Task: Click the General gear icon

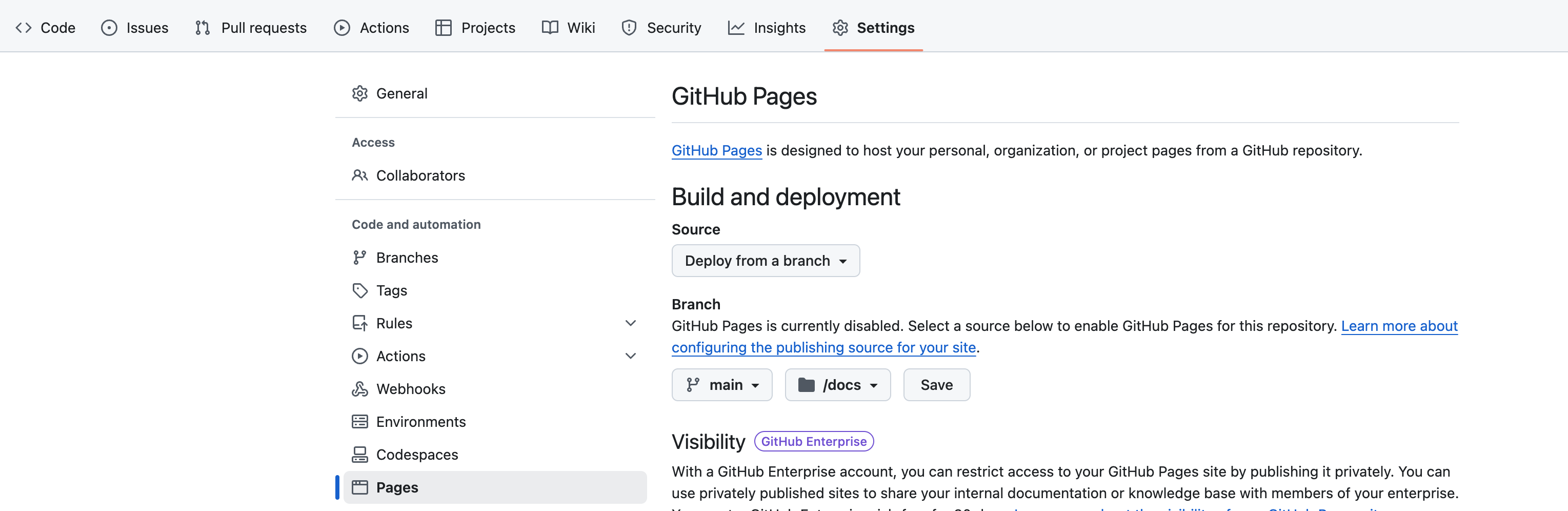Action: pos(360,93)
